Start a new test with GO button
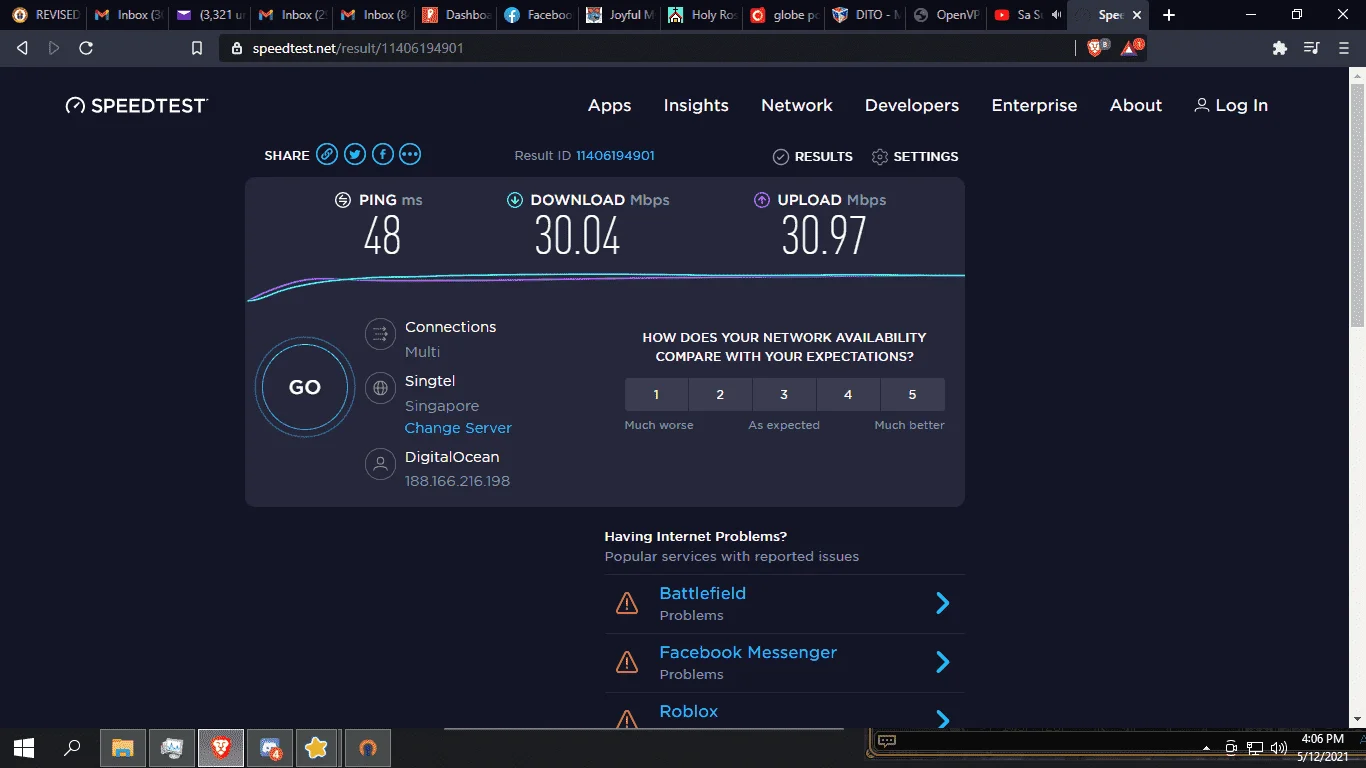Screen dimensions: 1366x768 point(305,387)
